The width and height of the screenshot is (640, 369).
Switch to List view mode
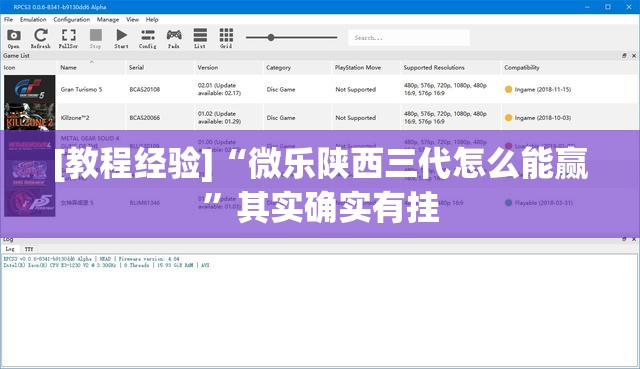click(200, 38)
